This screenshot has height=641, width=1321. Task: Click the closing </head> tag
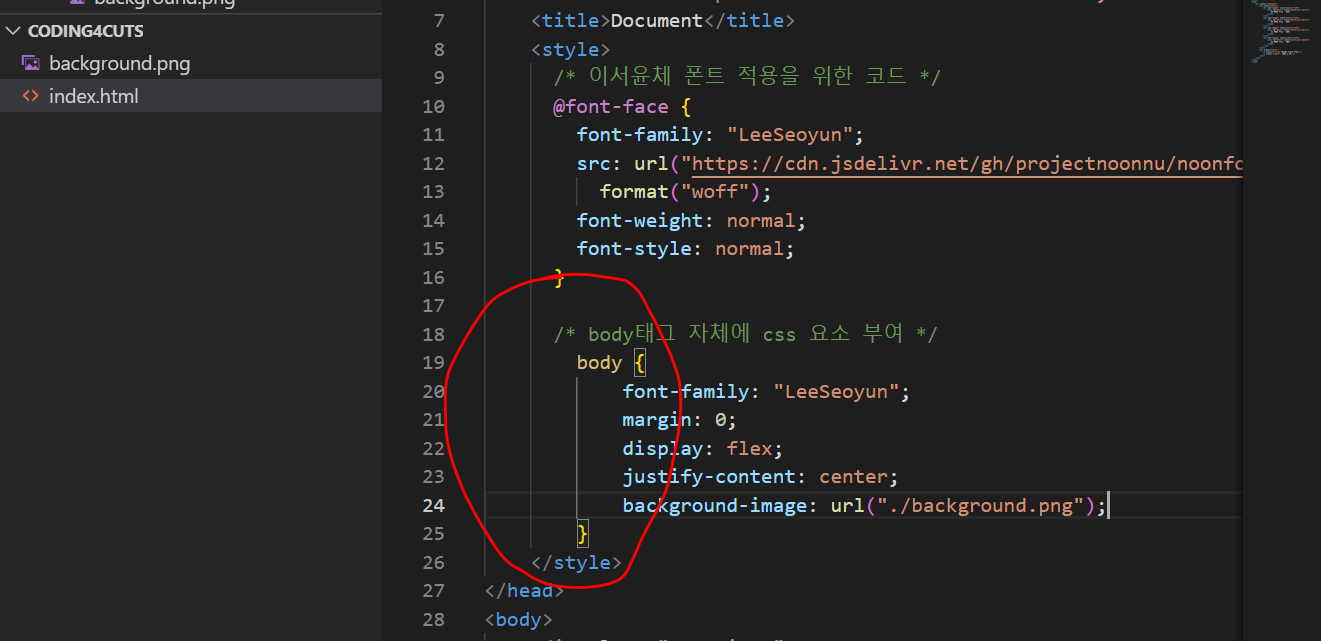(x=524, y=590)
